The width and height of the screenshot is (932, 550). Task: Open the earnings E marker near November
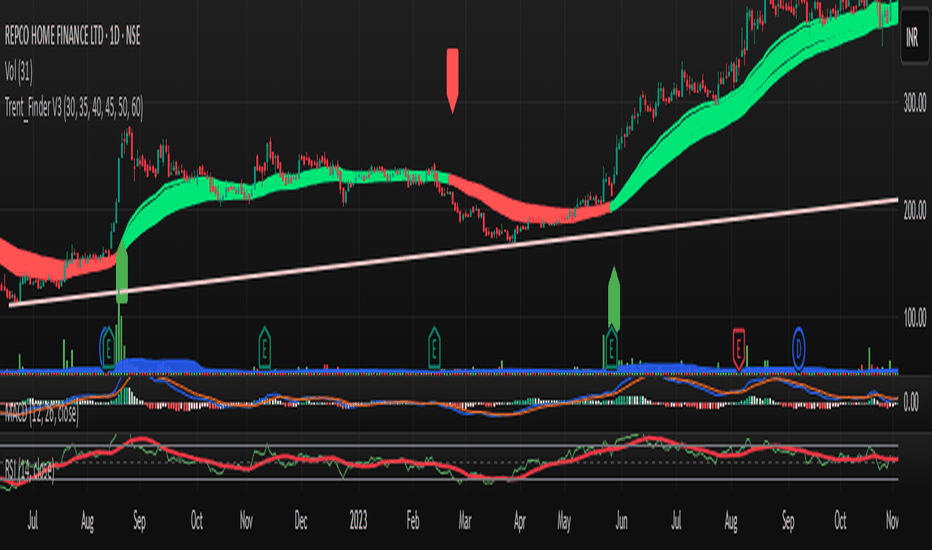[x=265, y=348]
